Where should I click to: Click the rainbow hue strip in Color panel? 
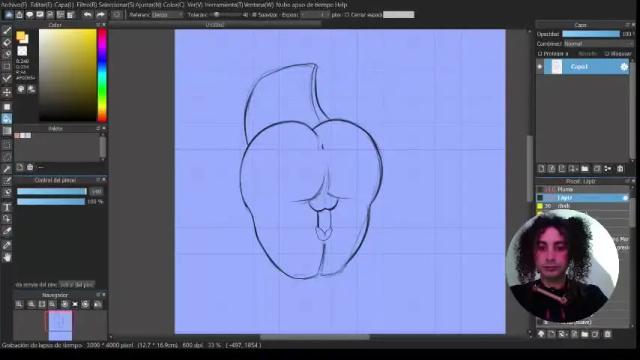coord(102,75)
